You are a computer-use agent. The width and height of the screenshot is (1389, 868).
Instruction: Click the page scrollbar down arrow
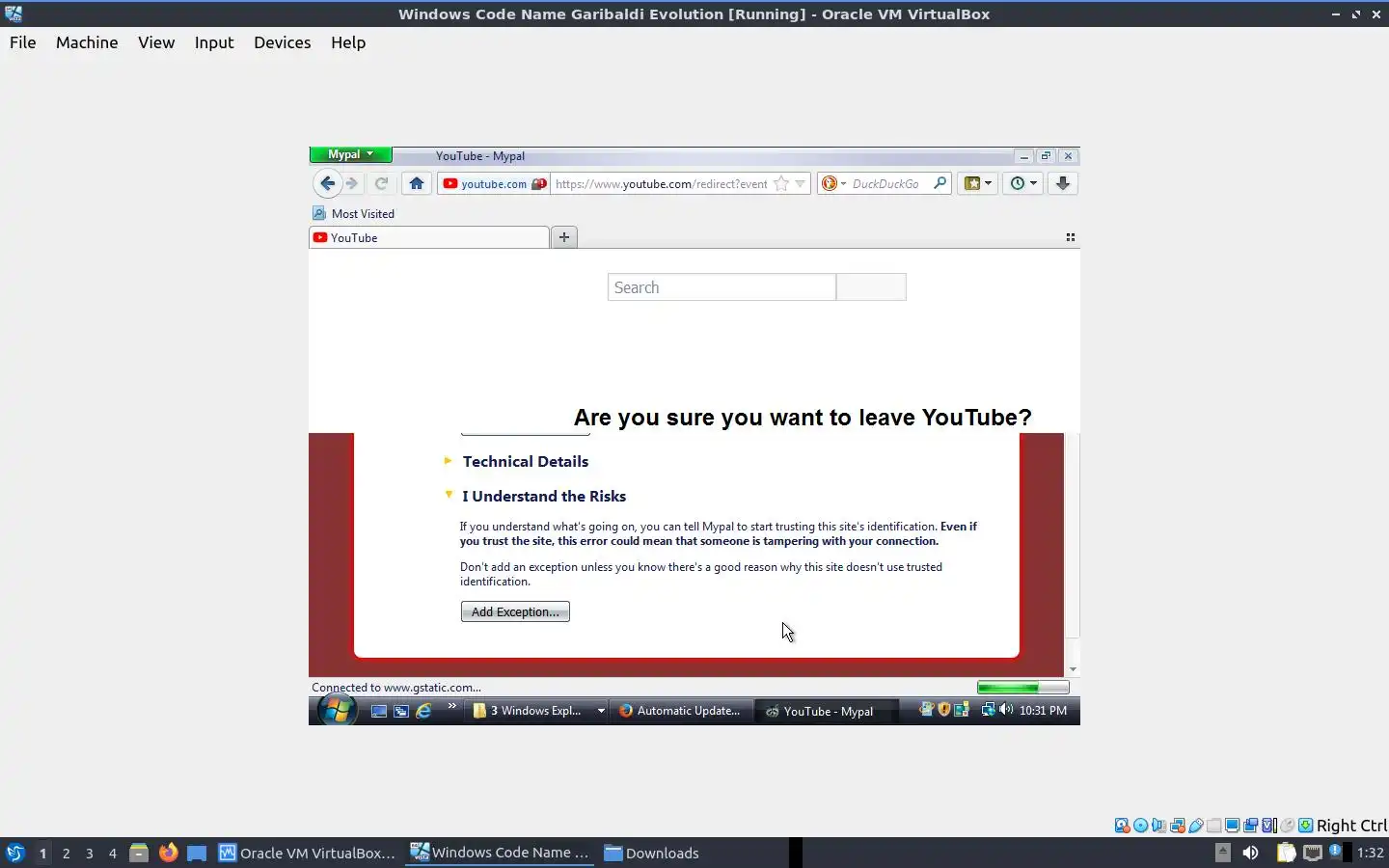click(1073, 668)
